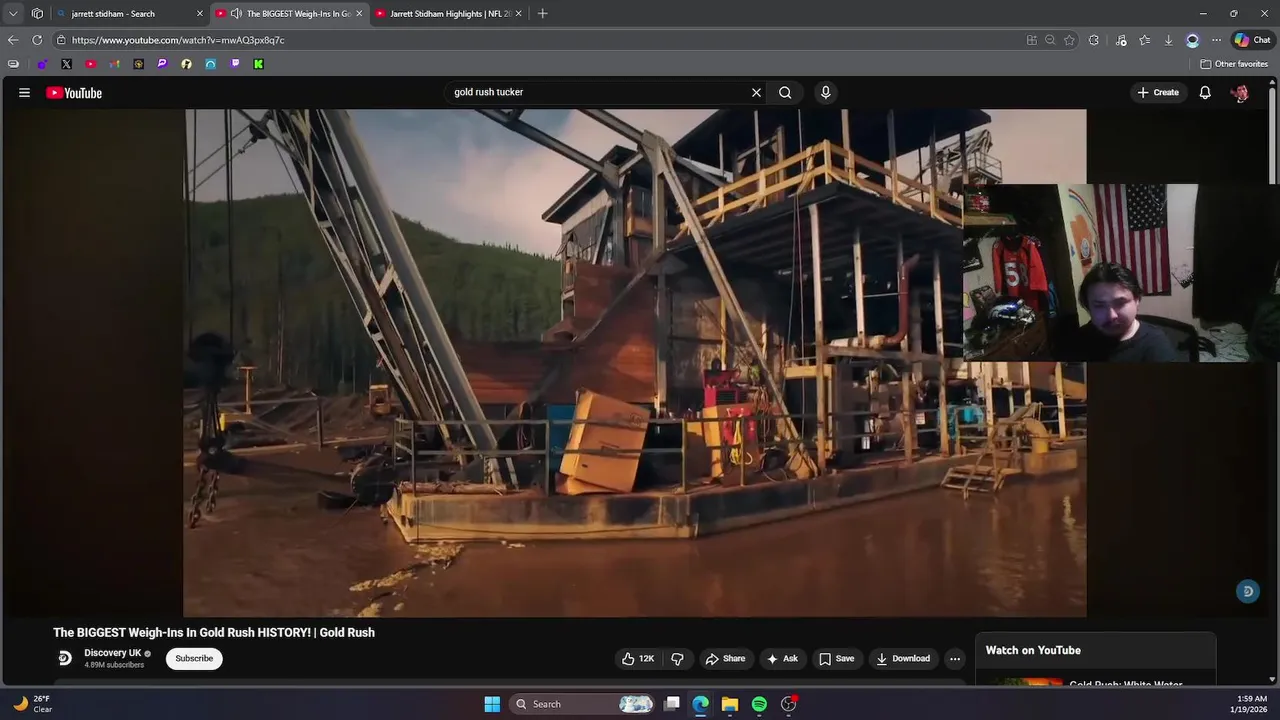
Task: Subscribe to Discovery UK channel
Action: coord(194,658)
